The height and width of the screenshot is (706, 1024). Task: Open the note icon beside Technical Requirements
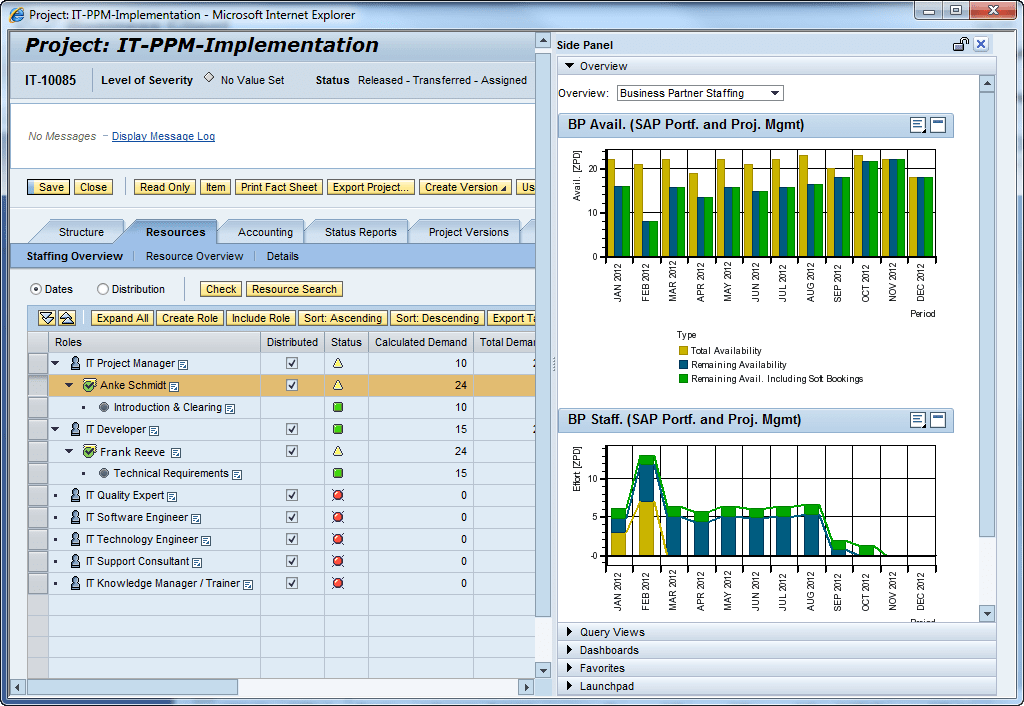236,473
